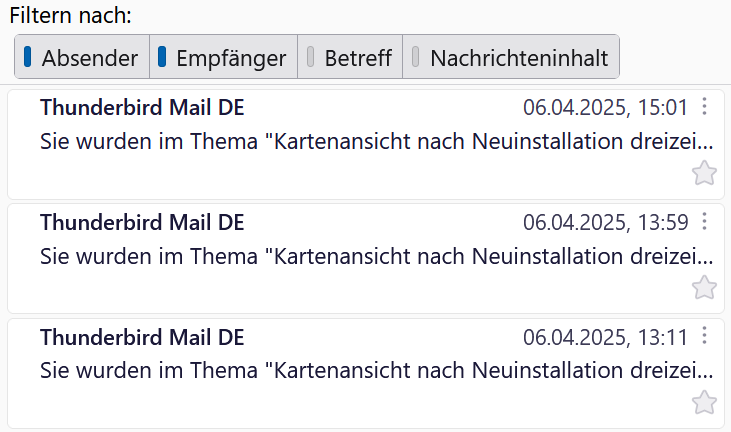Star the 13:11 Thunderbird Mail DE message
This screenshot has height=432, width=731.
click(x=704, y=403)
